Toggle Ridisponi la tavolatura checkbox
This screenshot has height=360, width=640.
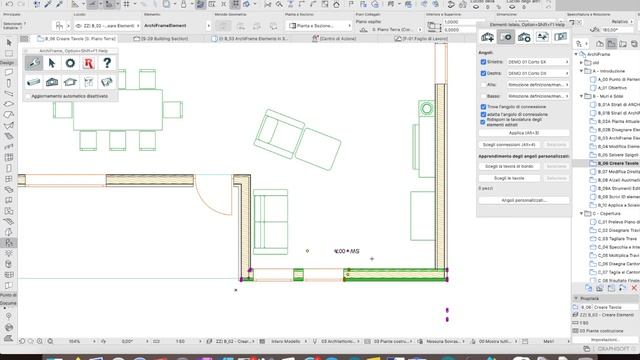483,122
